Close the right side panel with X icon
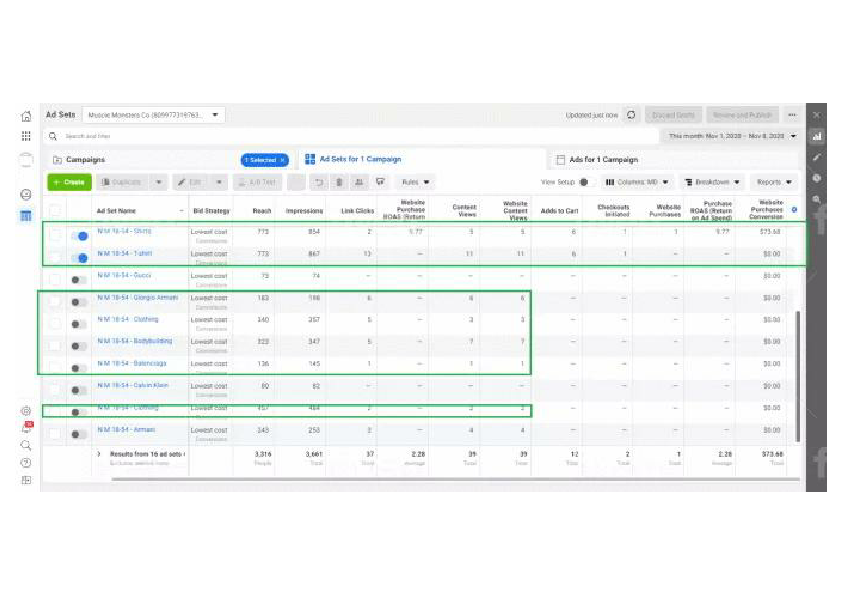Image resolution: width=842 pixels, height=595 pixels. [x=817, y=115]
